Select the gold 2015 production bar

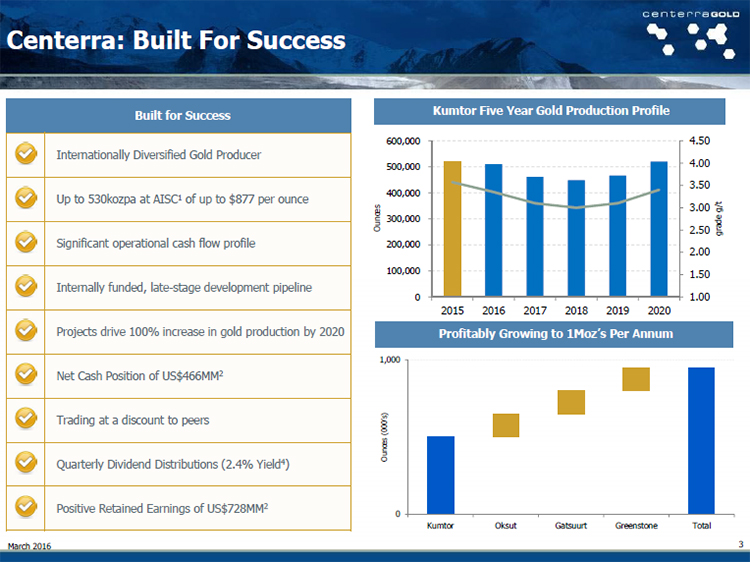[x=452, y=229]
